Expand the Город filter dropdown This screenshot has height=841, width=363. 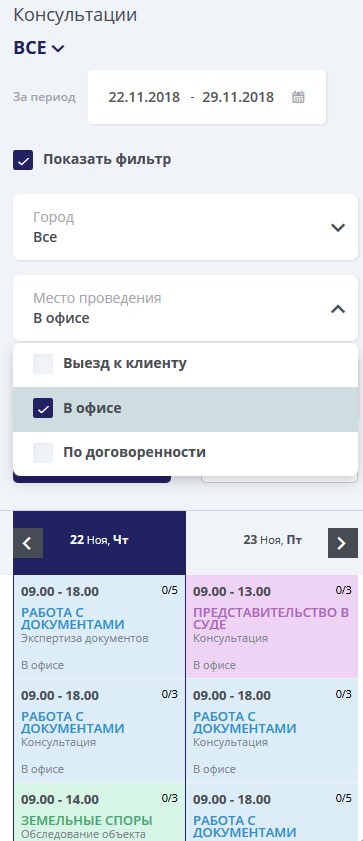point(185,227)
